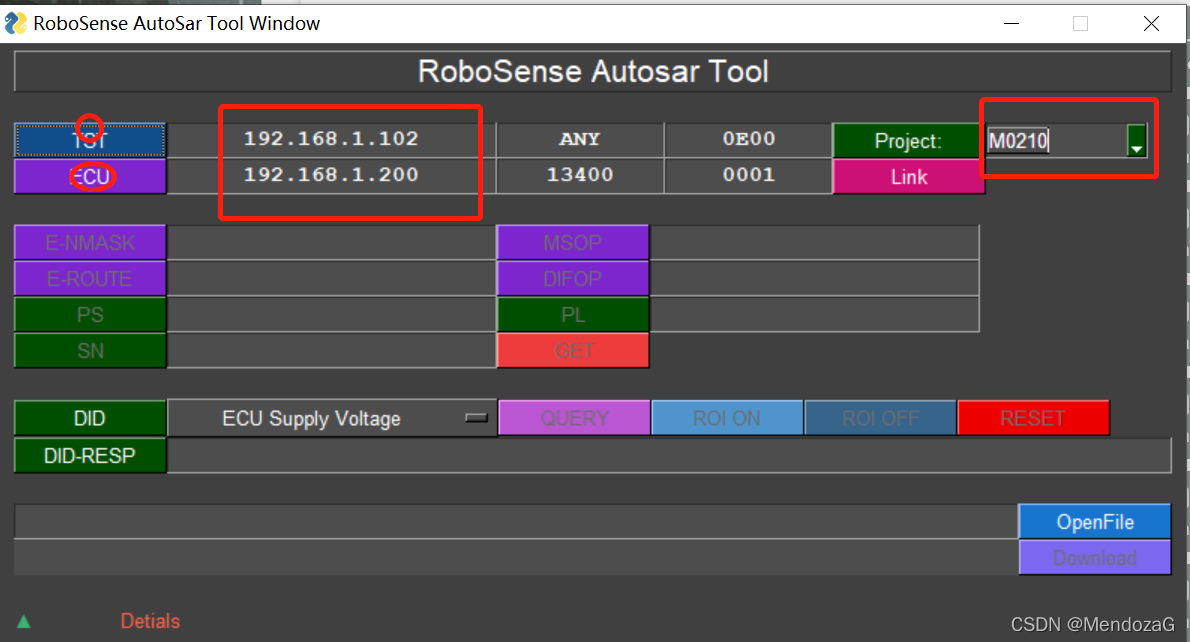The height and width of the screenshot is (642, 1190).
Task: Click the 0E00 address field
Action: click(x=748, y=140)
